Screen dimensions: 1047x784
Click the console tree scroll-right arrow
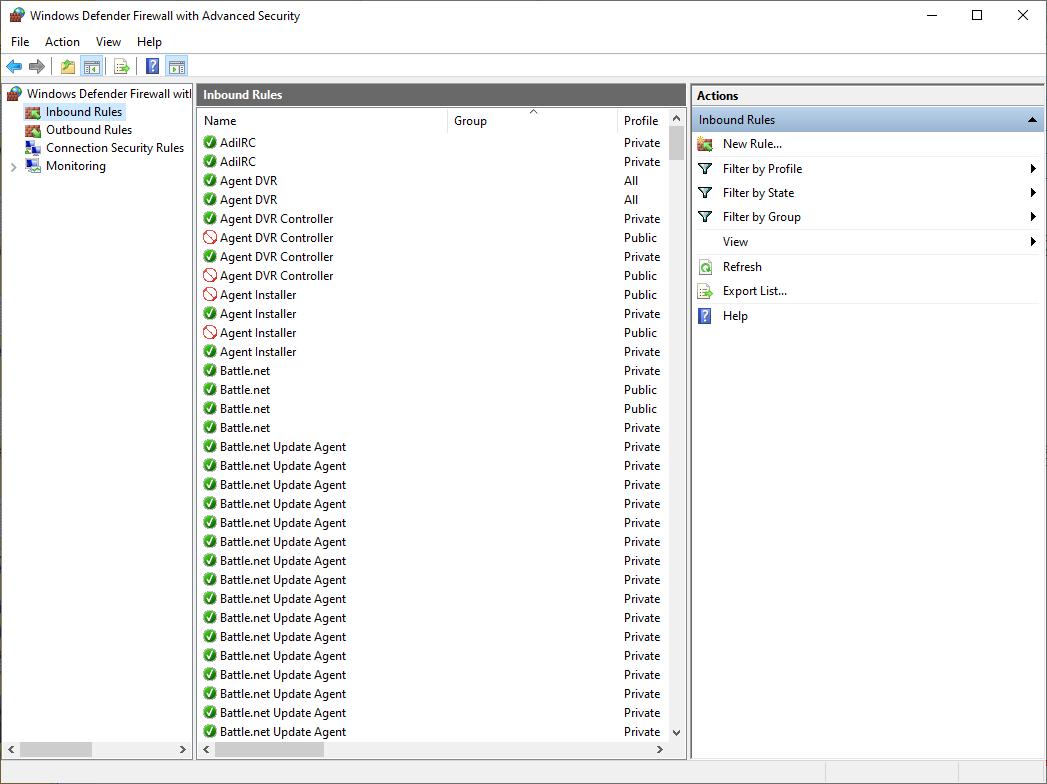pyautogui.click(x=183, y=750)
